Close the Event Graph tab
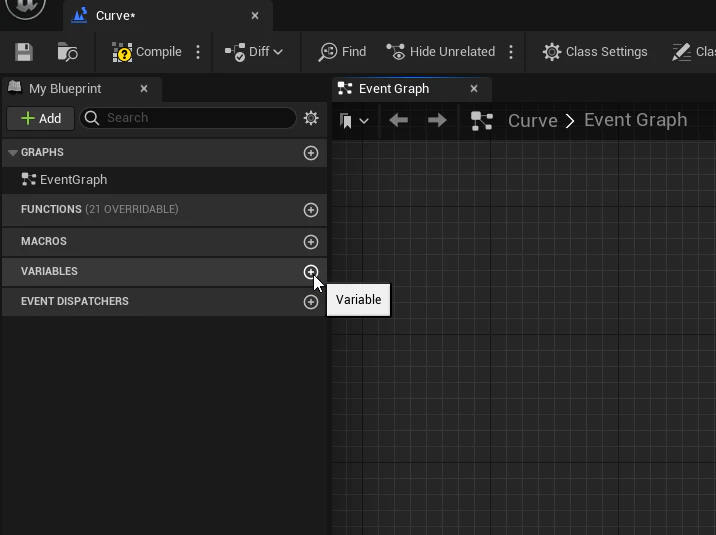 pyautogui.click(x=474, y=89)
